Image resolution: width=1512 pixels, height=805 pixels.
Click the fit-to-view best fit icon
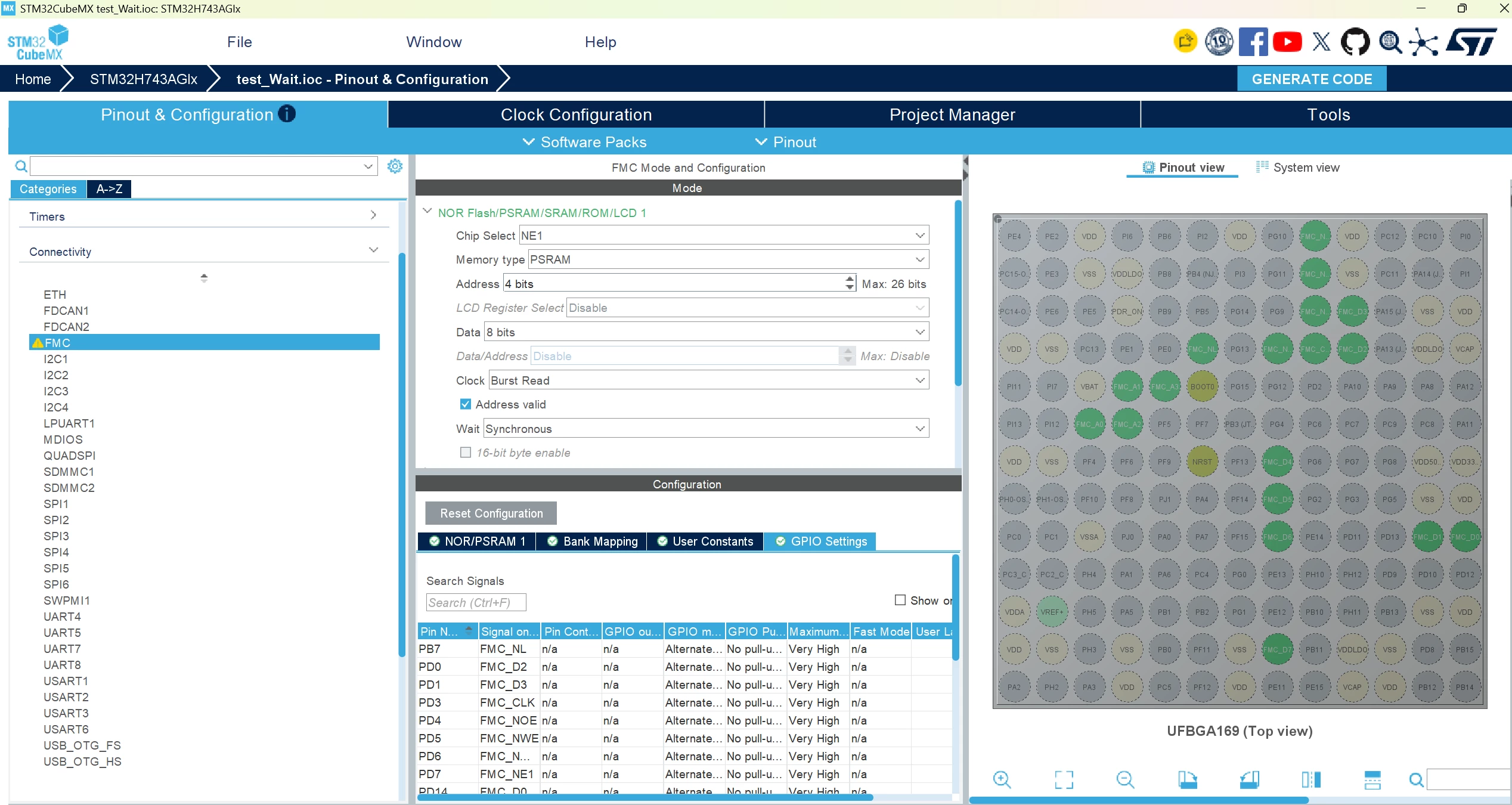(x=1064, y=779)
